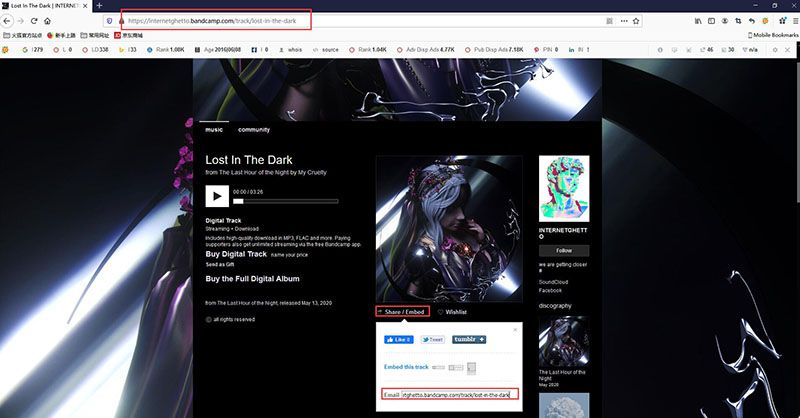Image resolution: width=800 pixels, height=418 pixels.
Task: Open the Firefox hamburger menu
Action: (795, 21)
